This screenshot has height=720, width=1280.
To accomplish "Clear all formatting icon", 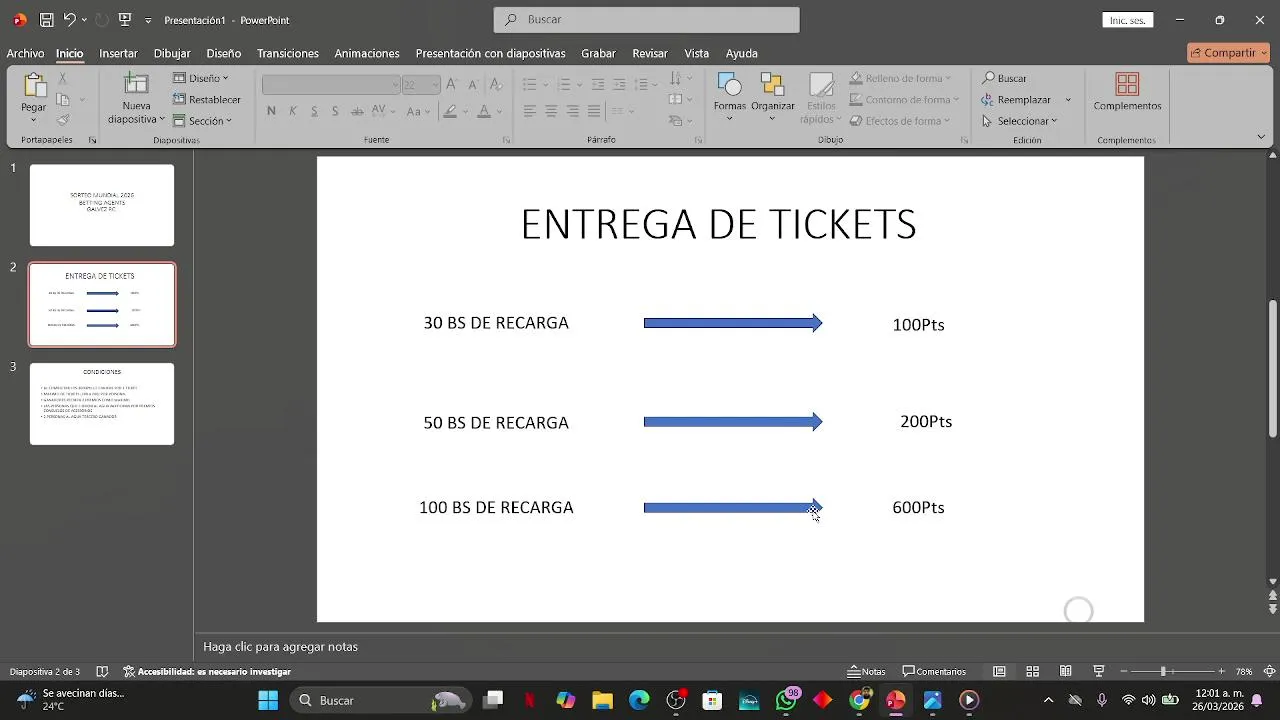I will pos(496,85).
